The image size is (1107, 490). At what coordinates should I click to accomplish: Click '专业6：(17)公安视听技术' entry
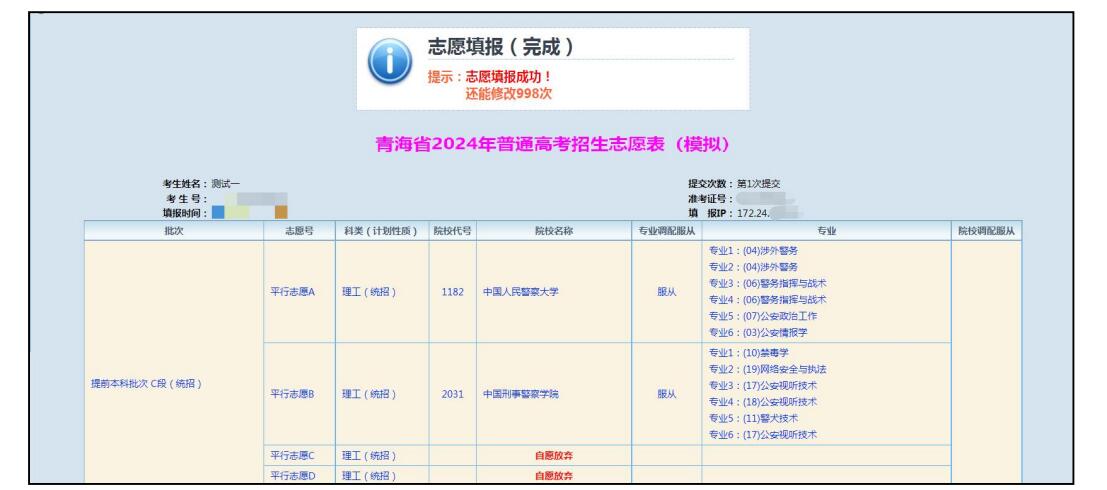(763, 435)
